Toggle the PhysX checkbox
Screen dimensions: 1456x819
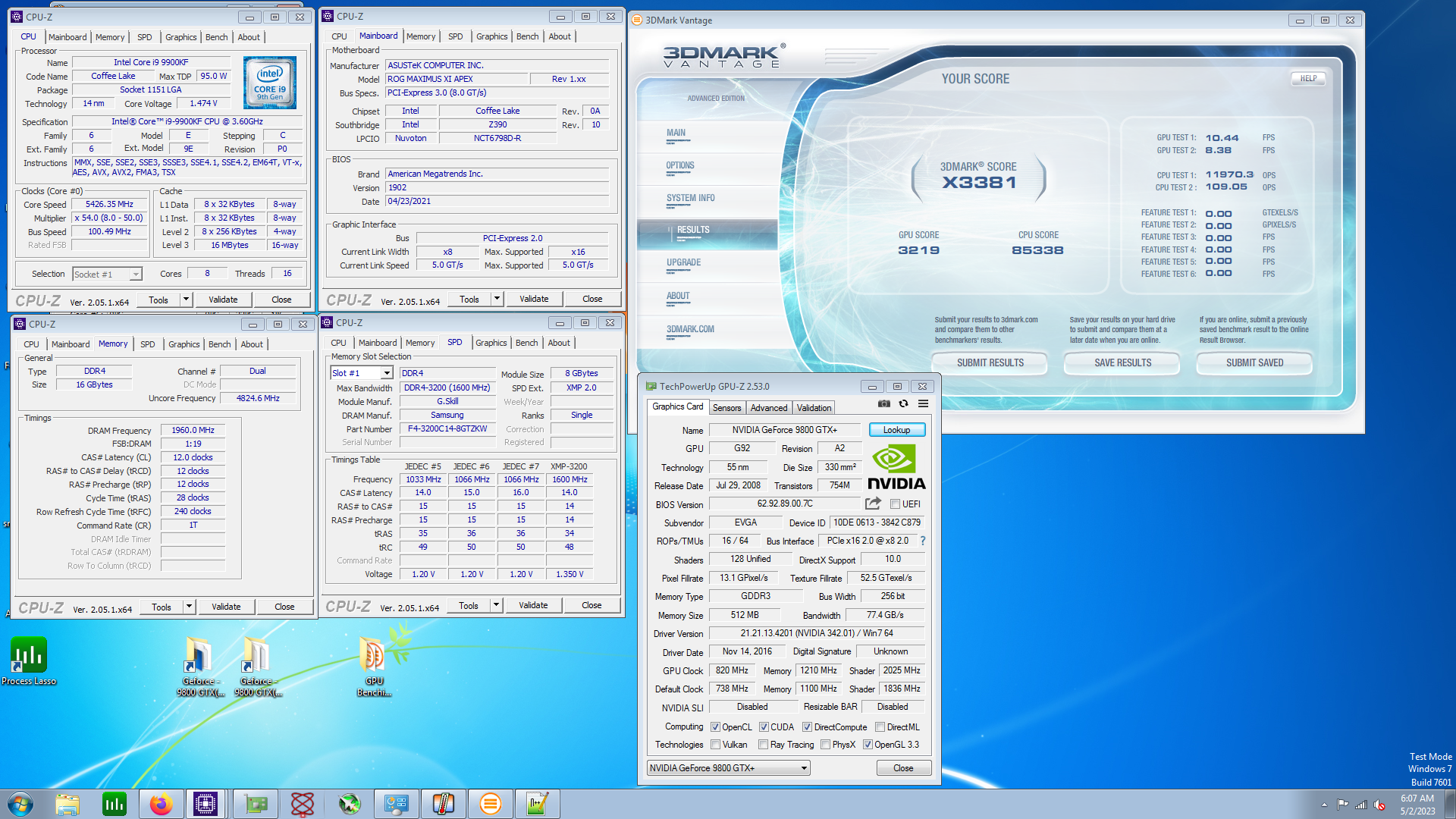pyautogui.click(x=825, y=745)
